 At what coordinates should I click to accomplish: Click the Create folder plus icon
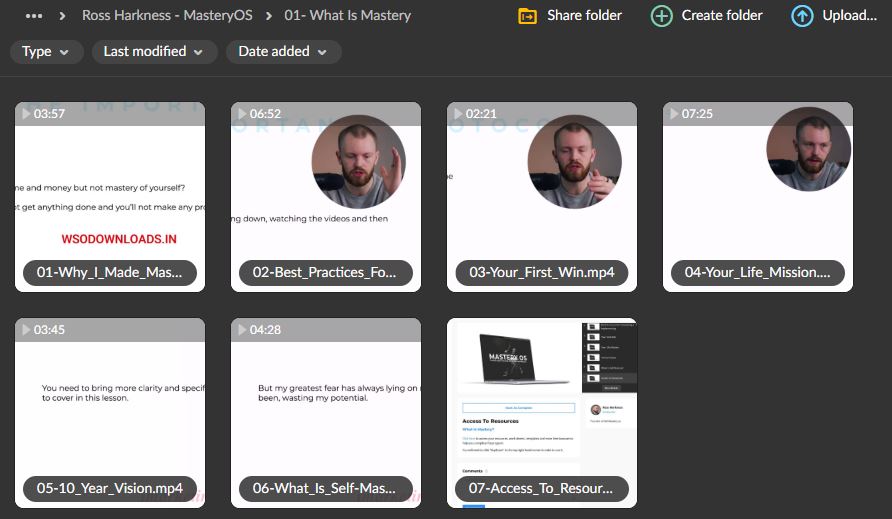[x=661, y=16]
